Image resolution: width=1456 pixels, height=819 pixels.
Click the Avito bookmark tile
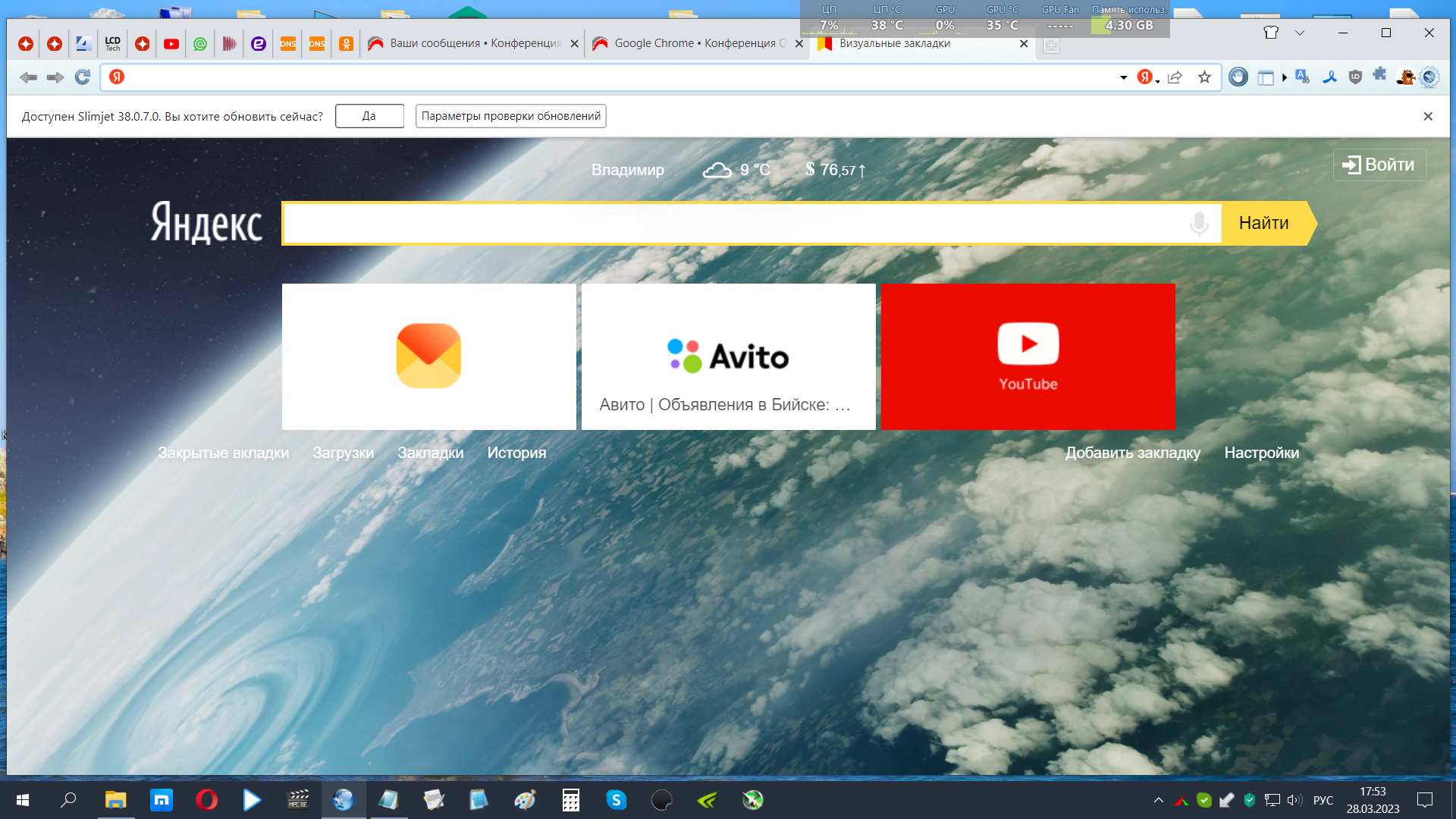[x=728, y=356]
